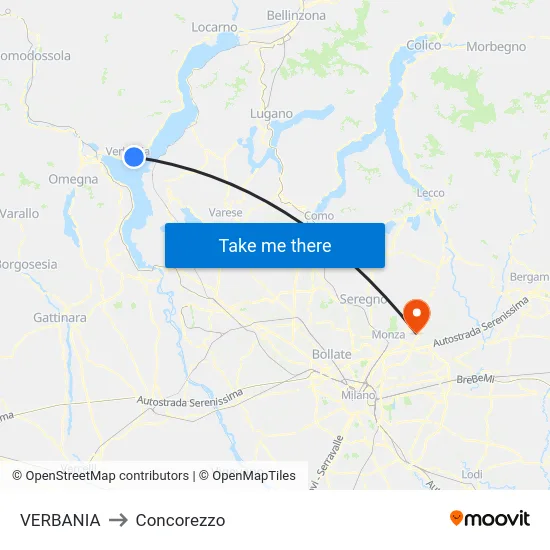Select the blue origin marker at Verbania
Screen dimensions: 550x550
point(134,157)
